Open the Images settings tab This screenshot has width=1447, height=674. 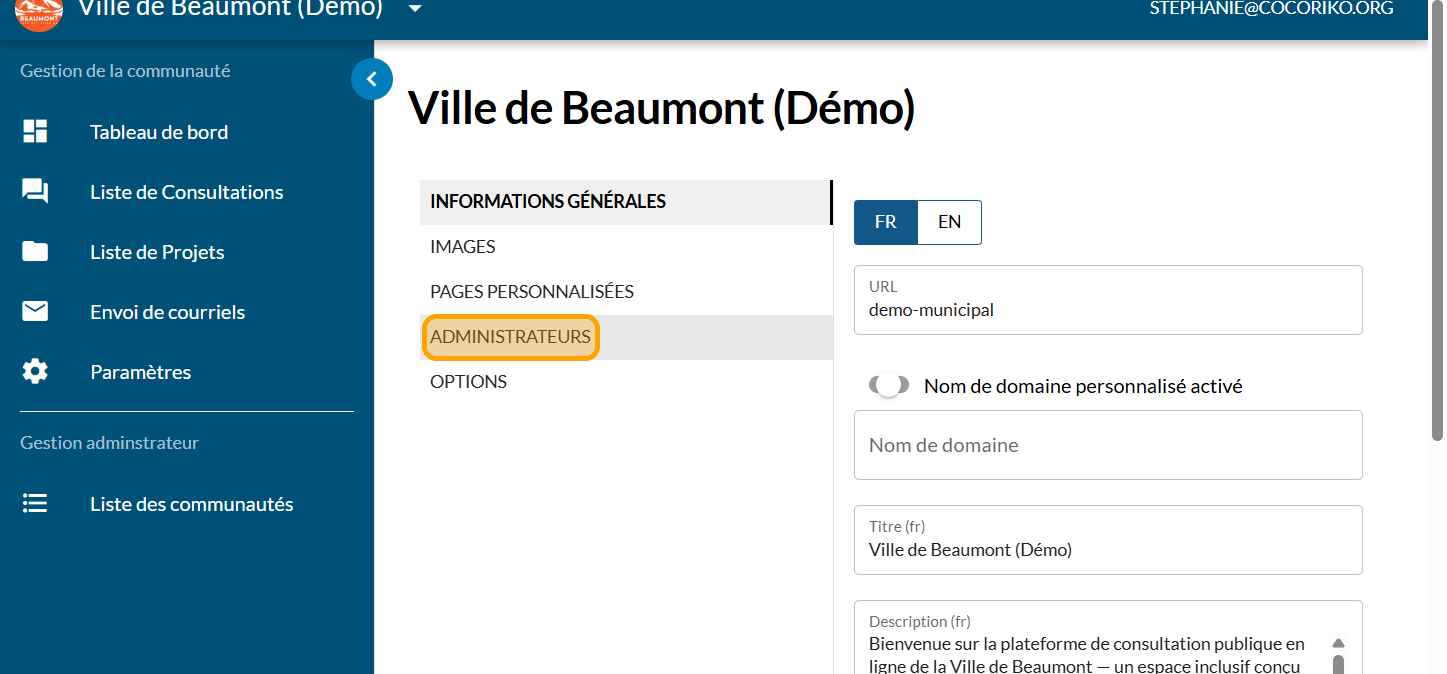click(462, 247)
